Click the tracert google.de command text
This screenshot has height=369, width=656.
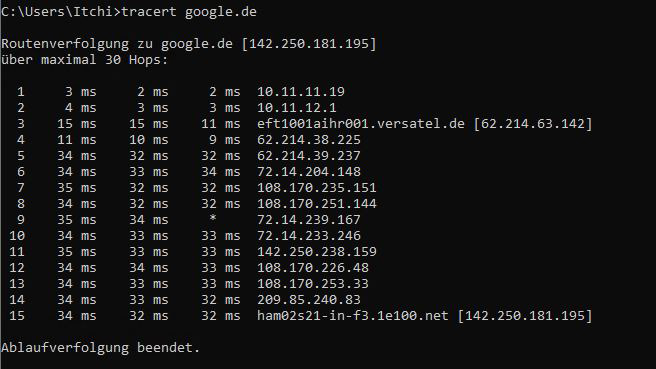pyautogui.click(x=189, y=12)
